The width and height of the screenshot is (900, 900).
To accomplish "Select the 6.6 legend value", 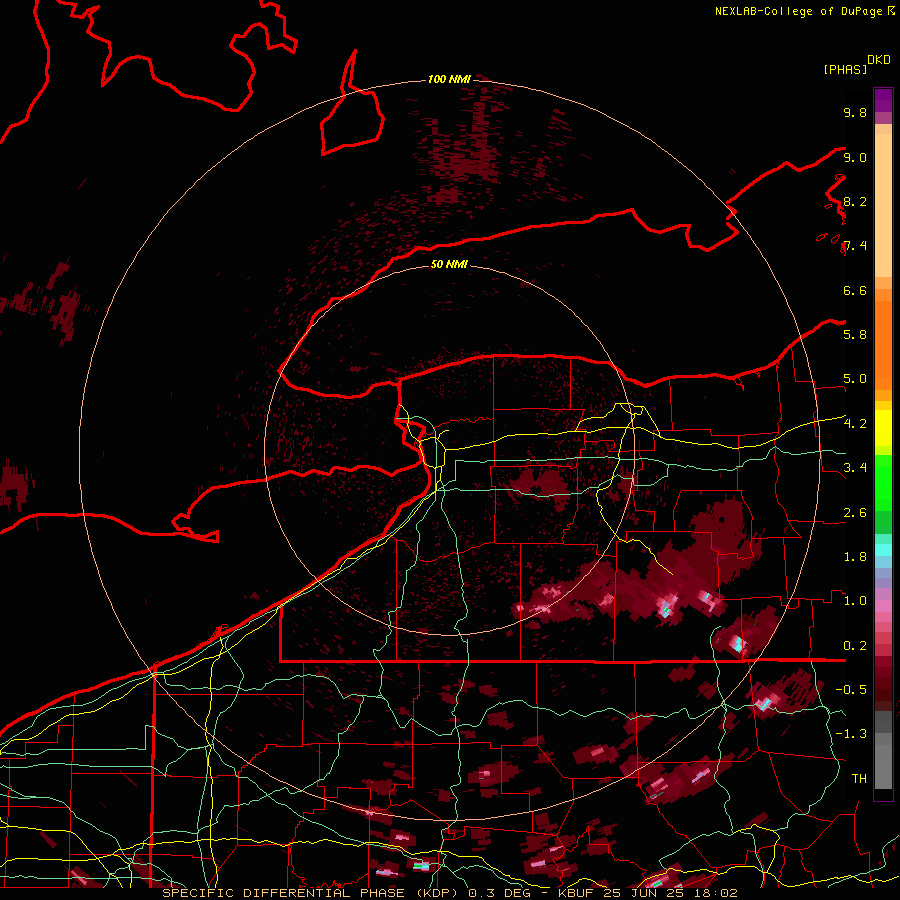I will click(855, 290).
